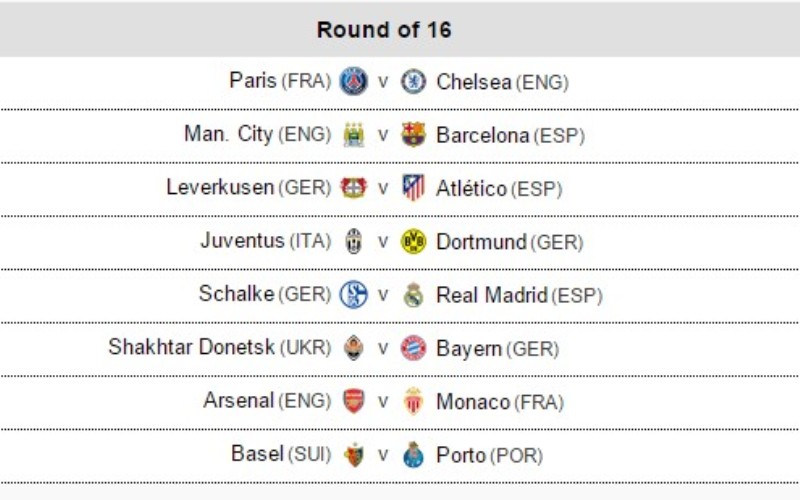
Task: Open the Real Madrid team link
Action: (x=491, y=295)
